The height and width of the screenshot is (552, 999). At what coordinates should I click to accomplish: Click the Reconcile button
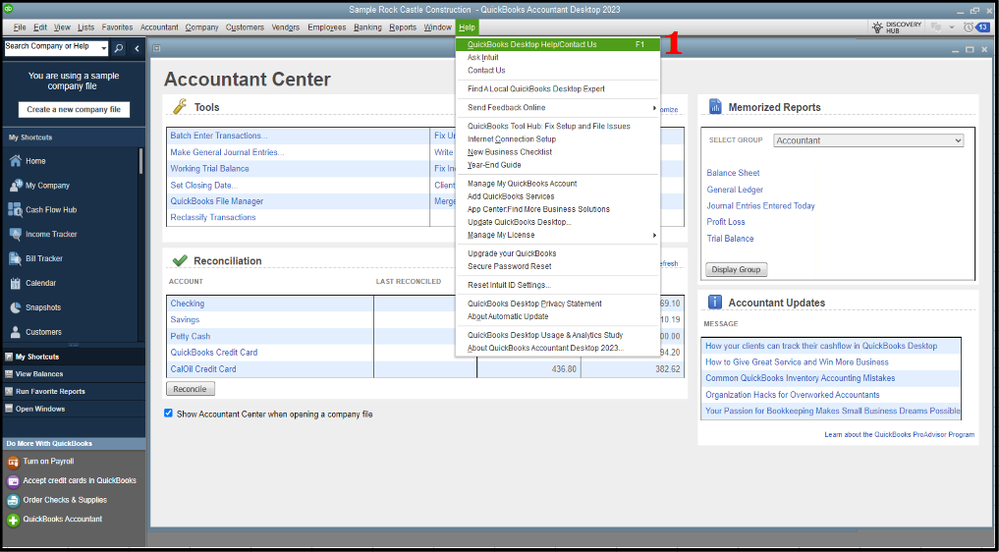190,389
